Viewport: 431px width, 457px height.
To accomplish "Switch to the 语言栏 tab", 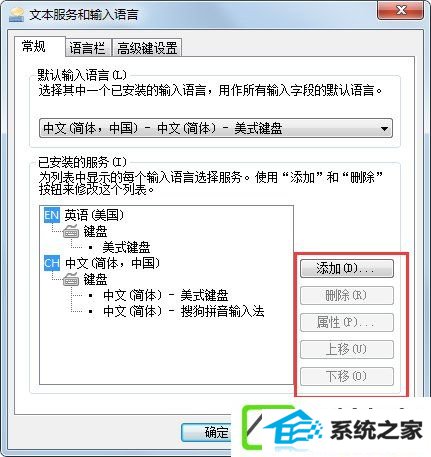I will 87,48.
